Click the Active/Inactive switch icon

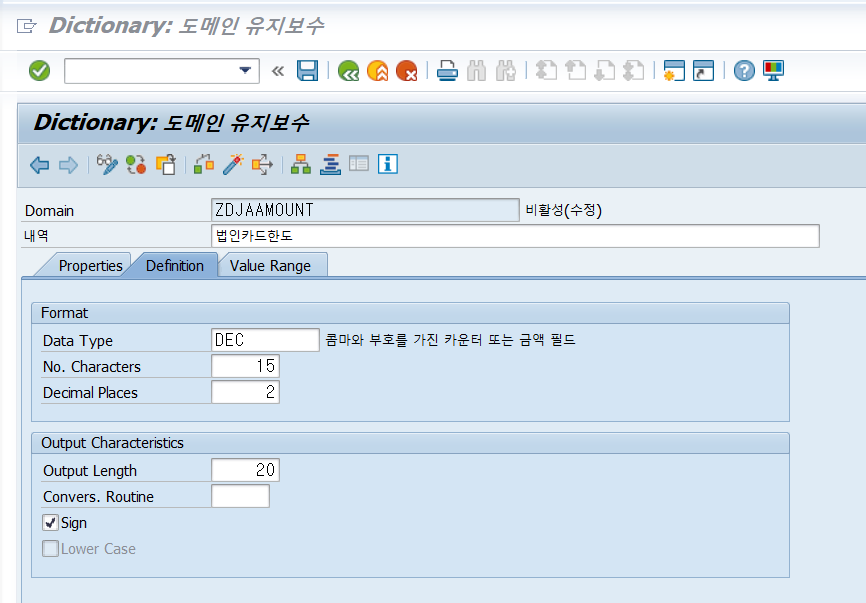pyautogui.click(x=136, y=165)
